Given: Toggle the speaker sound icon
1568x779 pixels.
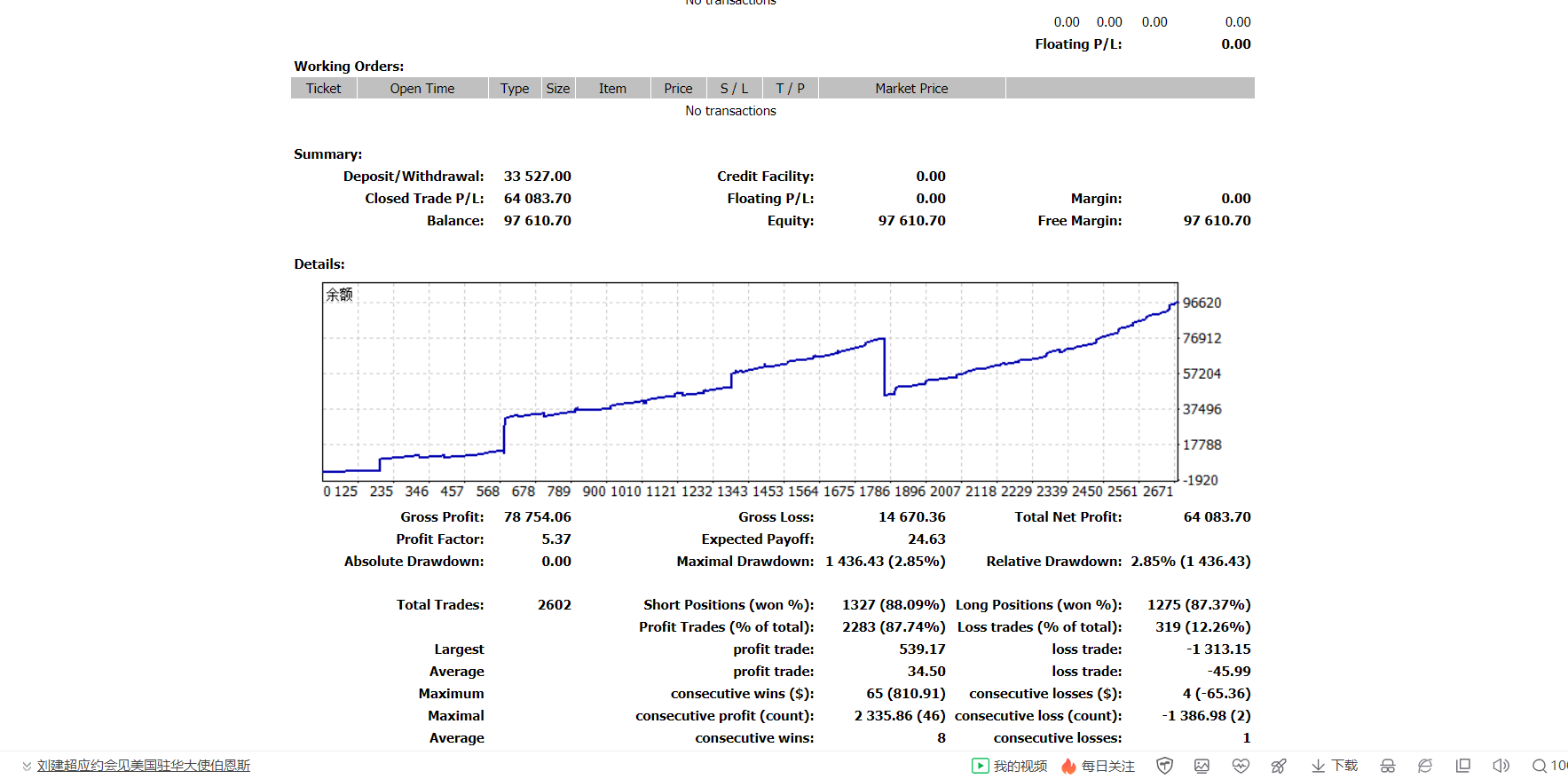Looking at the screenshot, I should (x=1501, y=766).
